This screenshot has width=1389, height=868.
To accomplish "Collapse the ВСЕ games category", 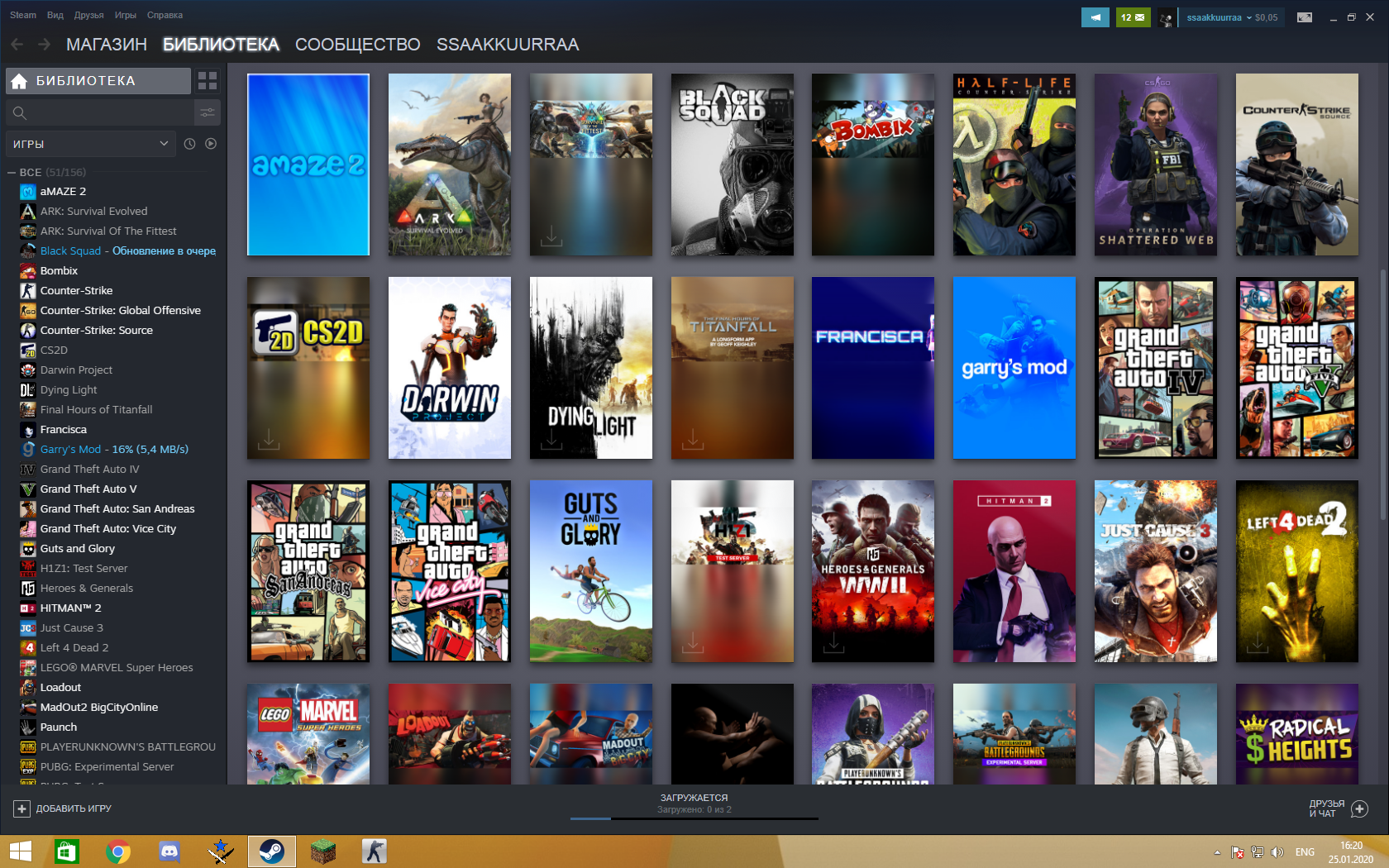I will (x=12, y=172).
